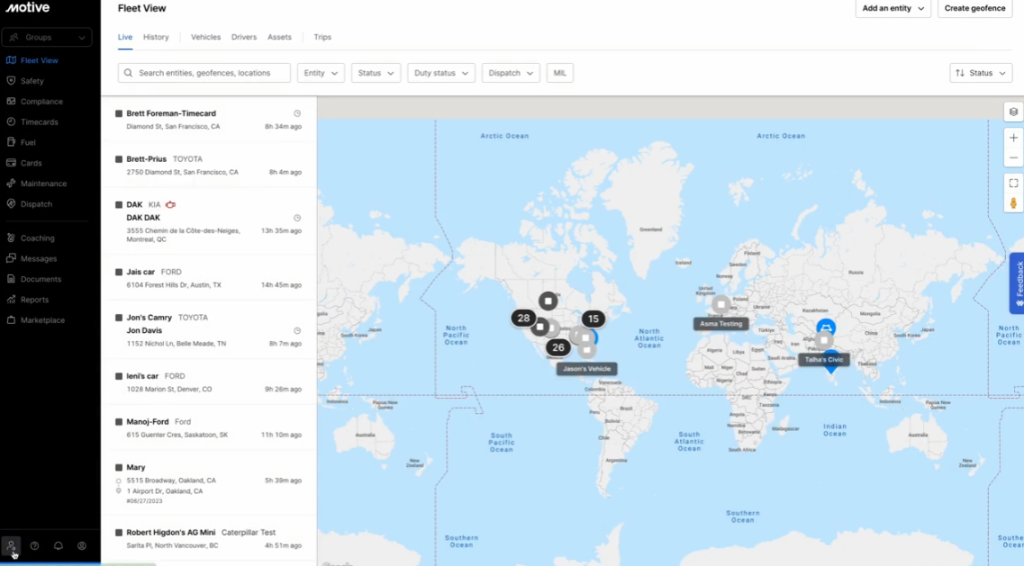The width and height of the screenshot is (1024, 566).
Task: Open the notifications bell
Action: click(x=58, y=546)
